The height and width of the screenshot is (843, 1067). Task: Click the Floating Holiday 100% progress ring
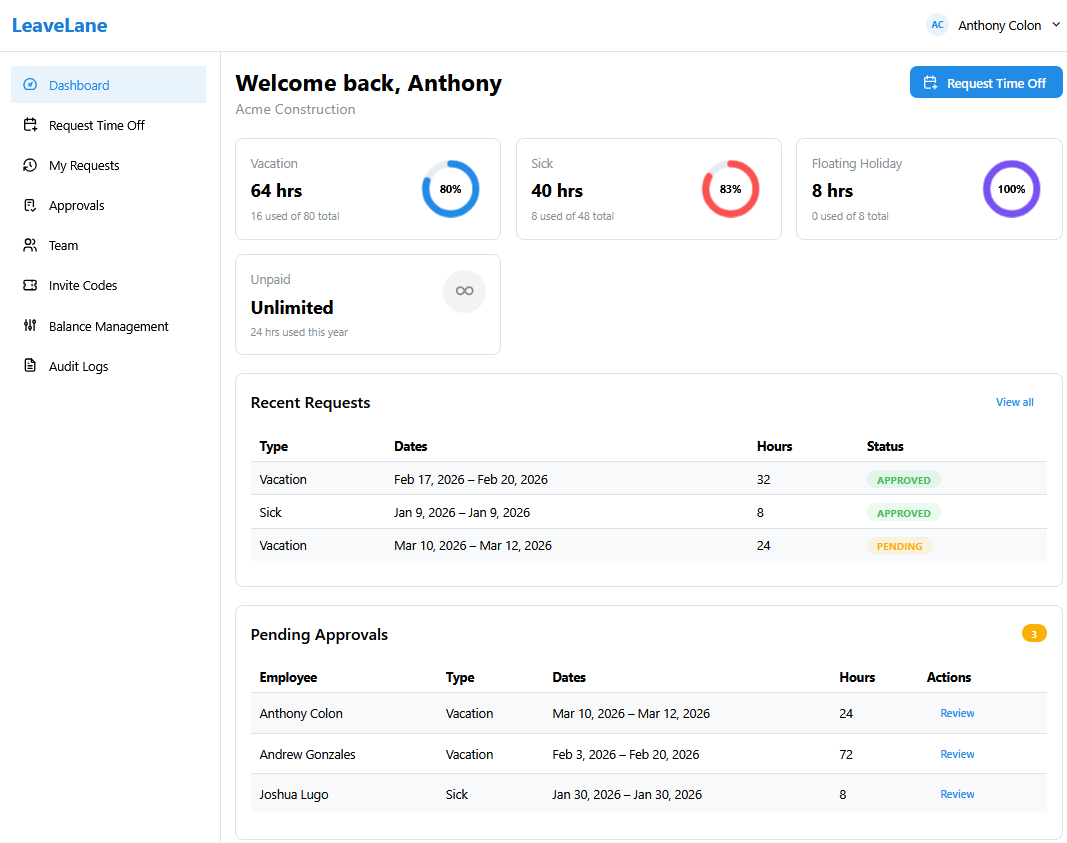coord(1012,189)
